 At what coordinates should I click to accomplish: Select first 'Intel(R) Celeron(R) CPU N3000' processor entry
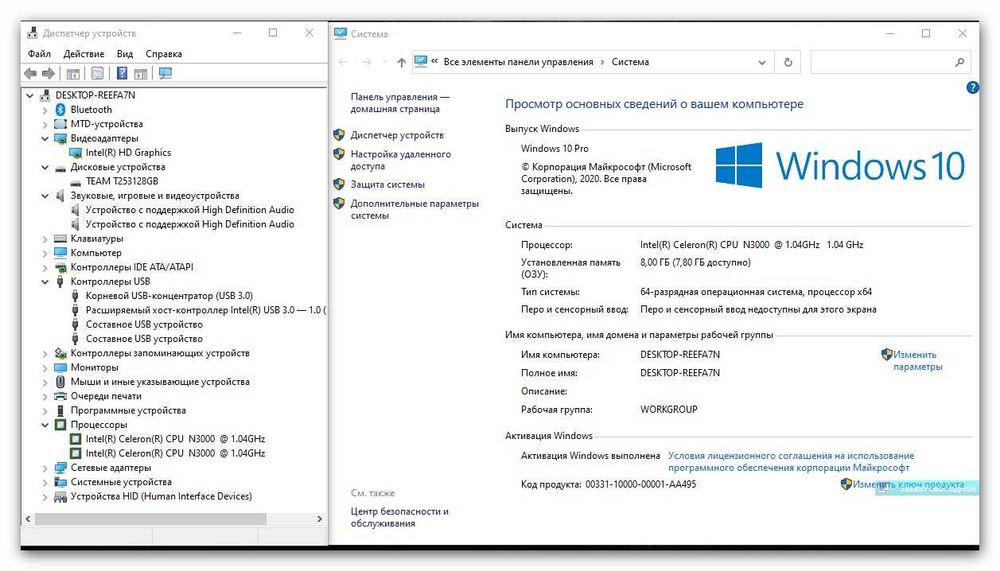tap(175, 439)
